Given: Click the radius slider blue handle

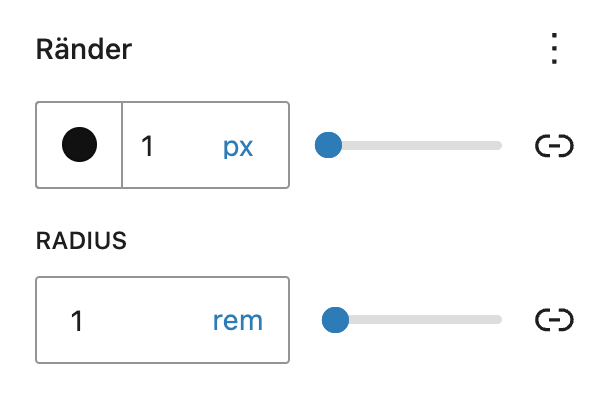Looking at the screenshot, I should click(x=335, y=320).
